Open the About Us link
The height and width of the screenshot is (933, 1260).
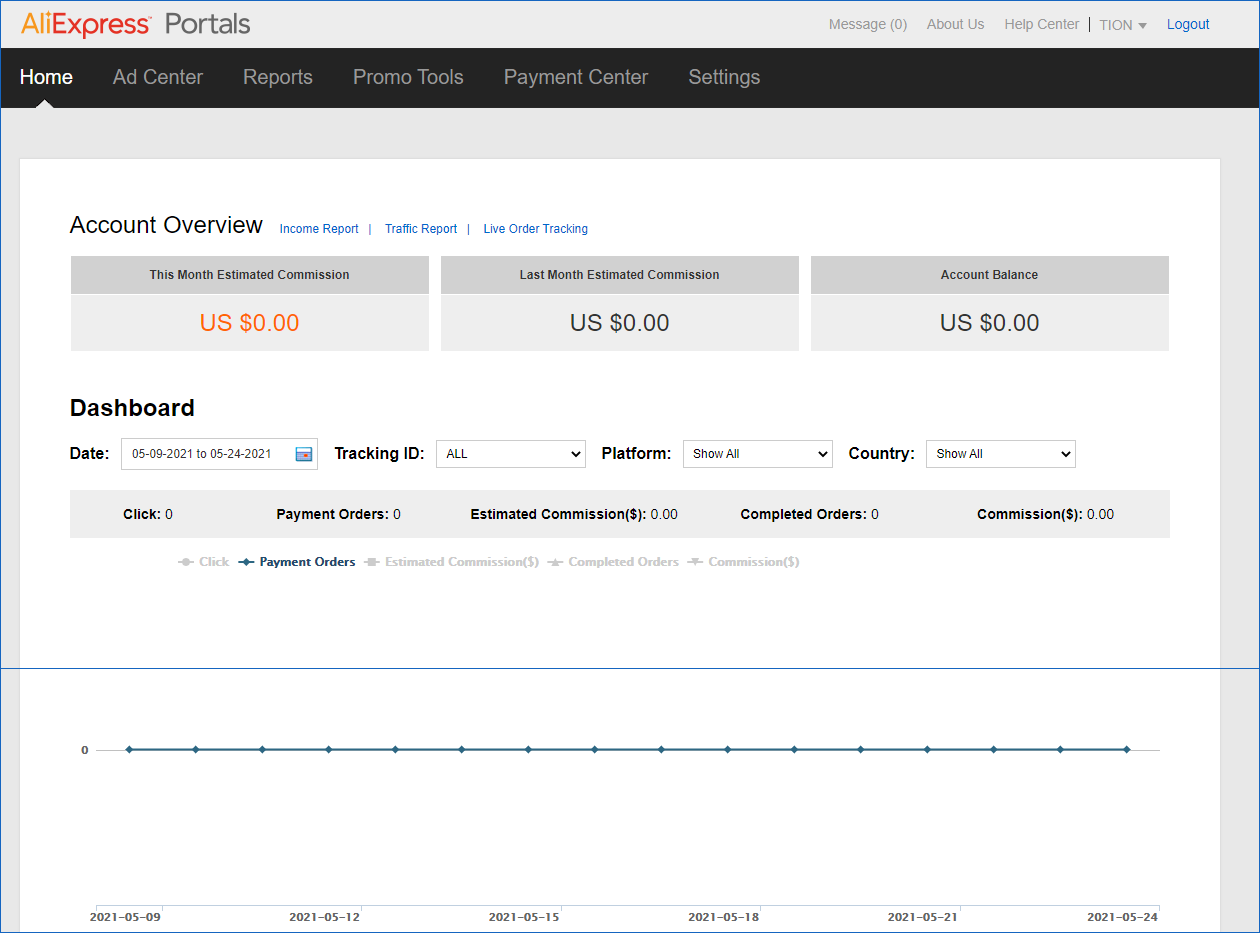(x=955, y=24)
